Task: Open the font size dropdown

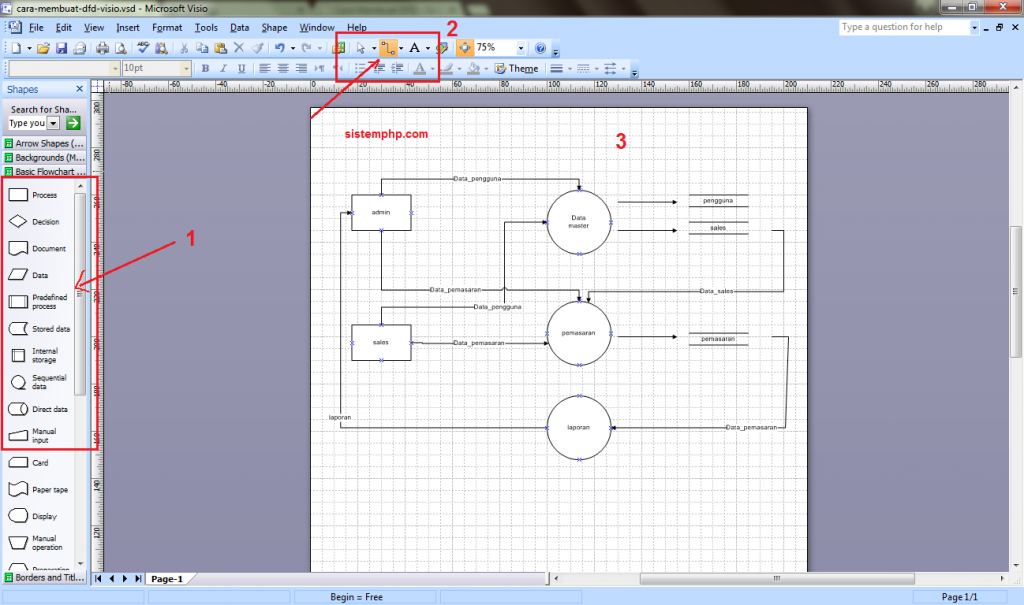Action: coord(185,69)
